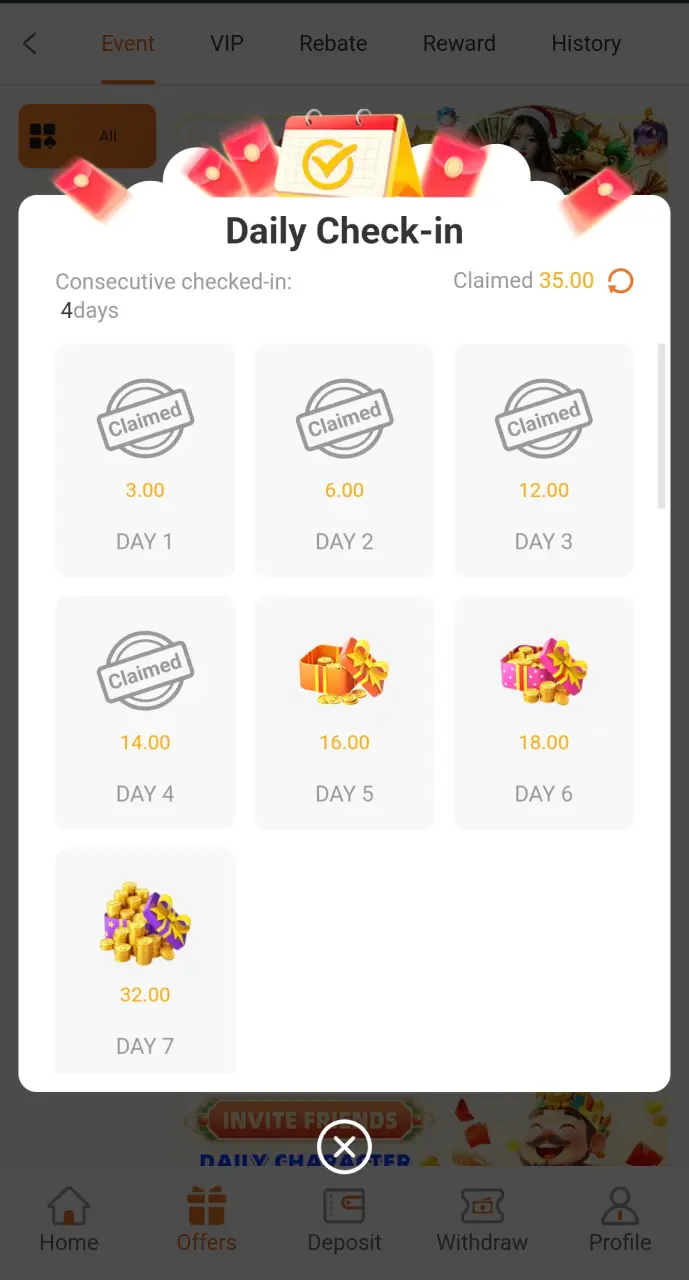This screenshot has width=689, height=1280.
Task: Tap the back arrow icon
Action: tap(30, 43)
